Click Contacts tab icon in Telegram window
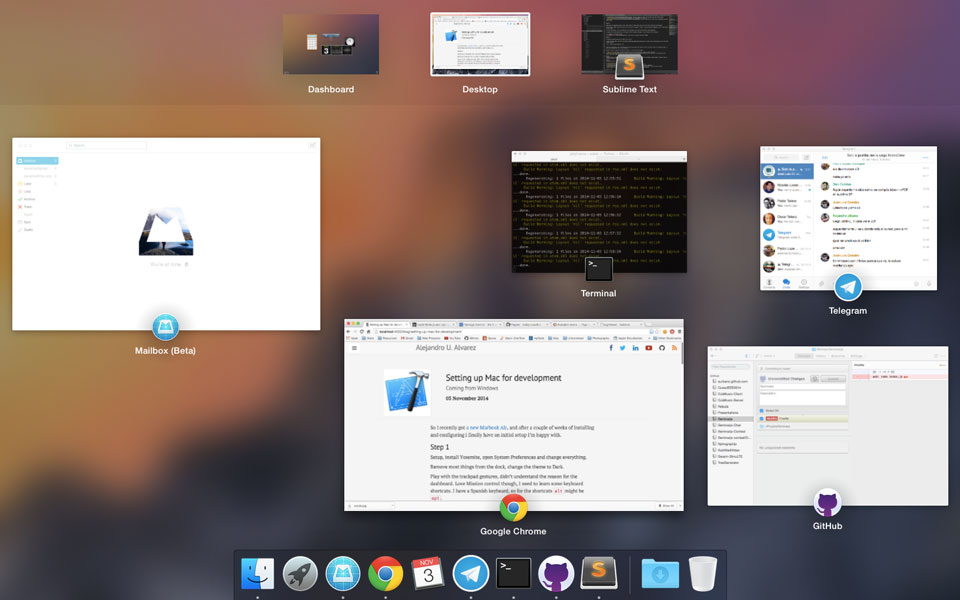The image size is (960, 600). (x=770, y=283)
